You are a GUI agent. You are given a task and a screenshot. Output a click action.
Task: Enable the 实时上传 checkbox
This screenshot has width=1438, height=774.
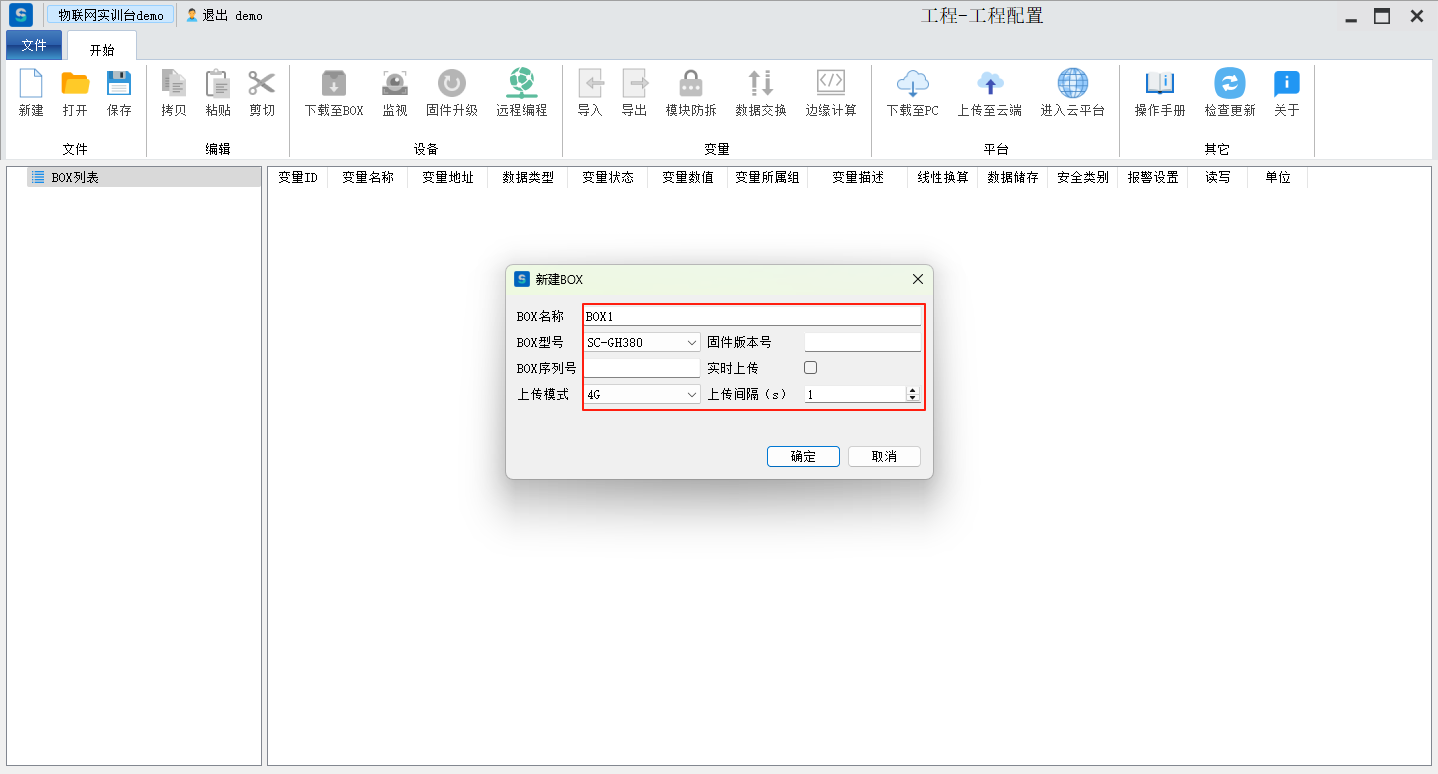(x=811, y=368)
